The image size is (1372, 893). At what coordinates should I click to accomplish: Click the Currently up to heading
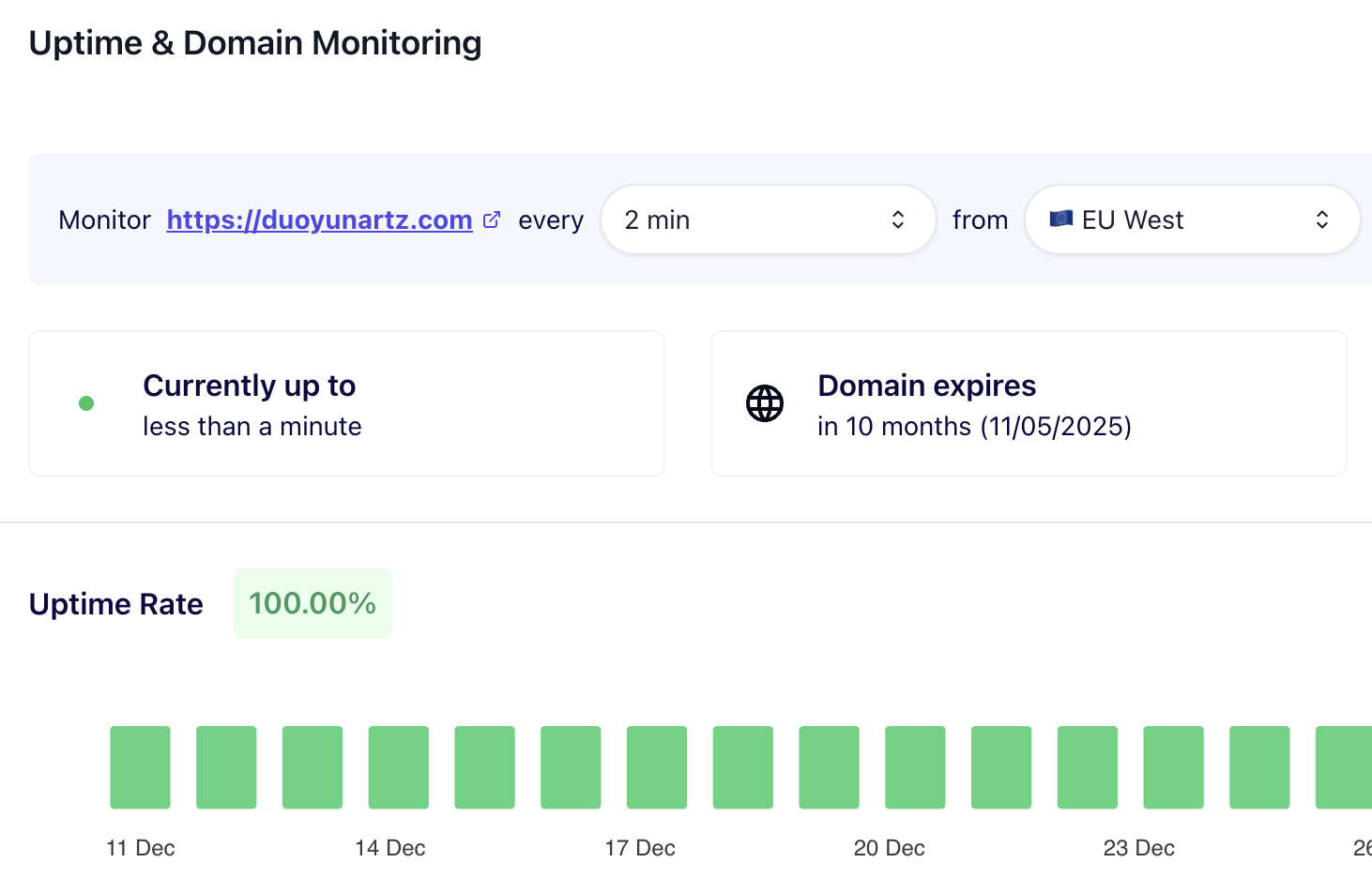[250, 386]
